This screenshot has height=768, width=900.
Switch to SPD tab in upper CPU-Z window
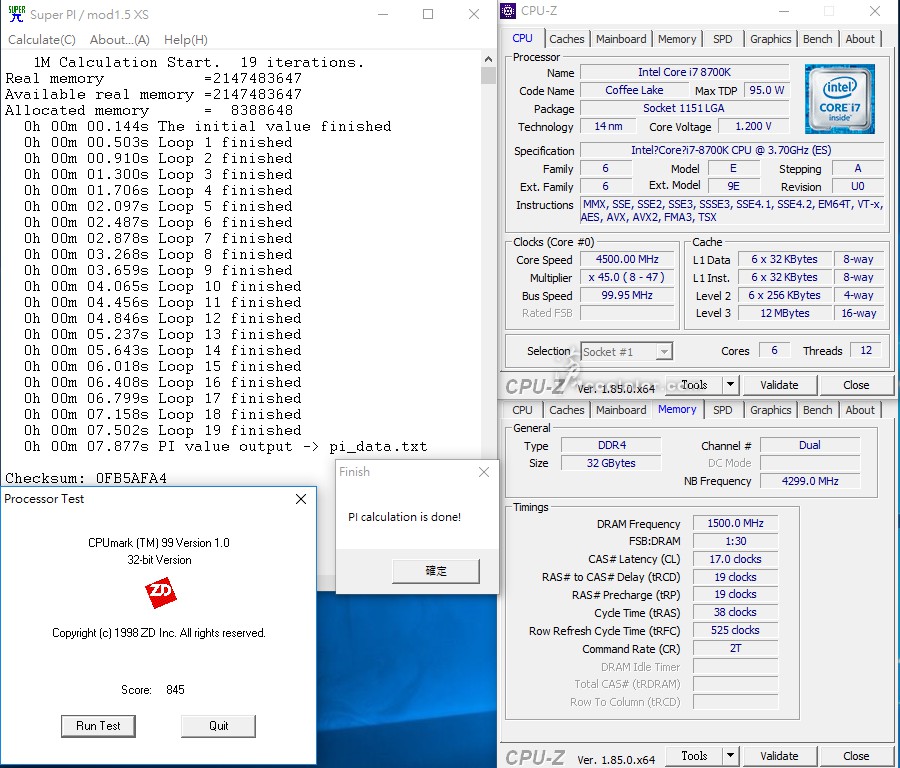click(723, 39)
